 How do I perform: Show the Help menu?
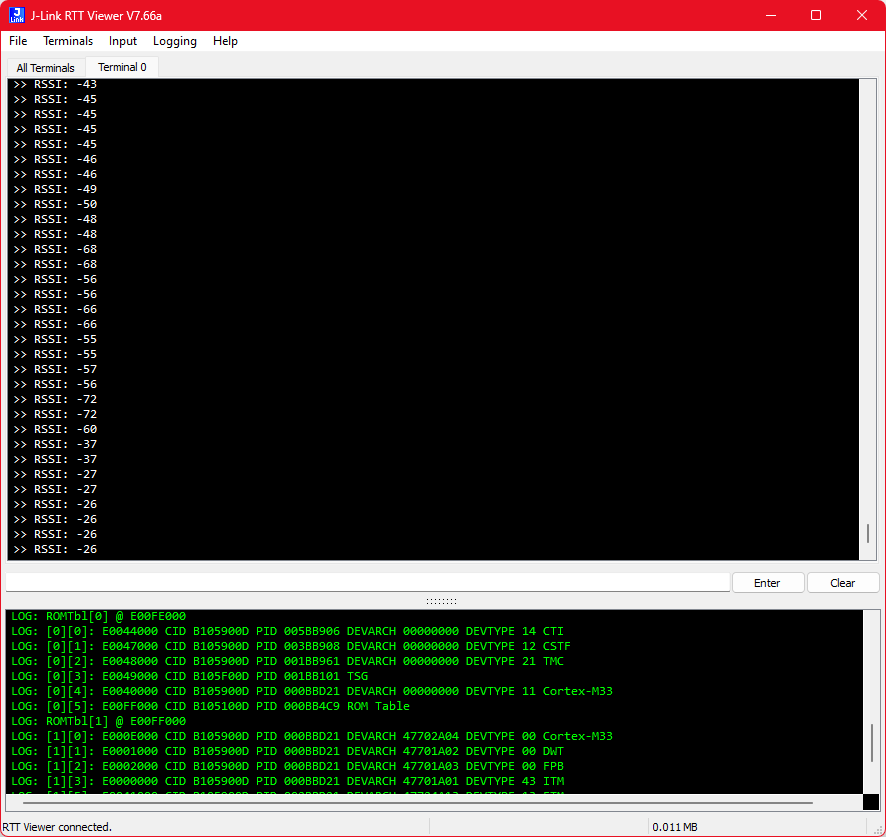(226, 41)
